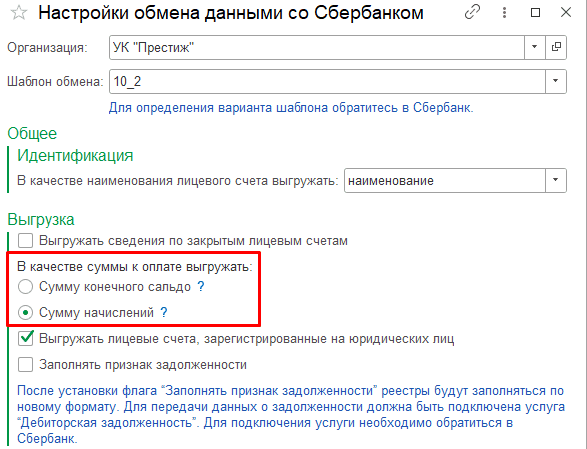Open the three-dot more actions menu
Viewport: 587px width, 449px height.
(504, 13)
